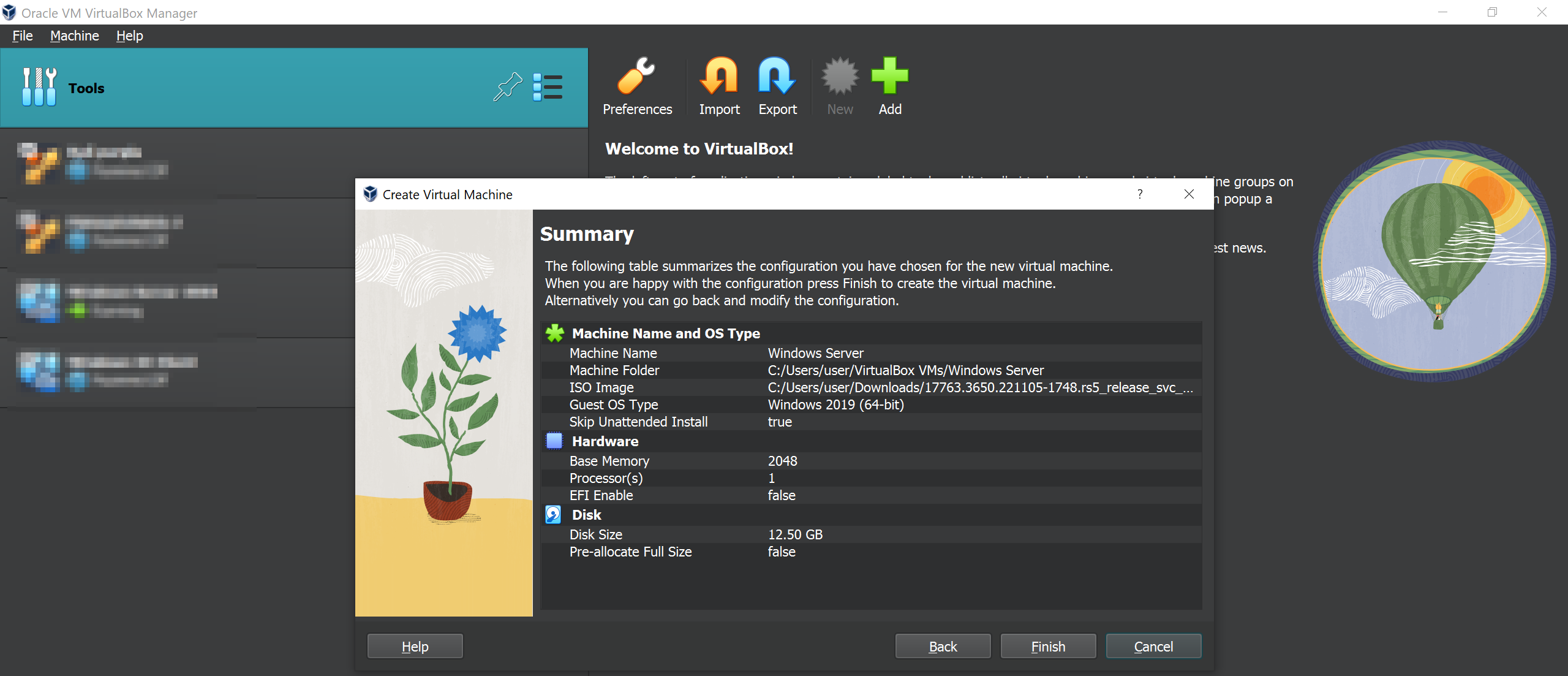Open the Tools list menu icon
The width and height of the screenshot is (1568, 676).
pyautogui.click(x=548, y=87)
